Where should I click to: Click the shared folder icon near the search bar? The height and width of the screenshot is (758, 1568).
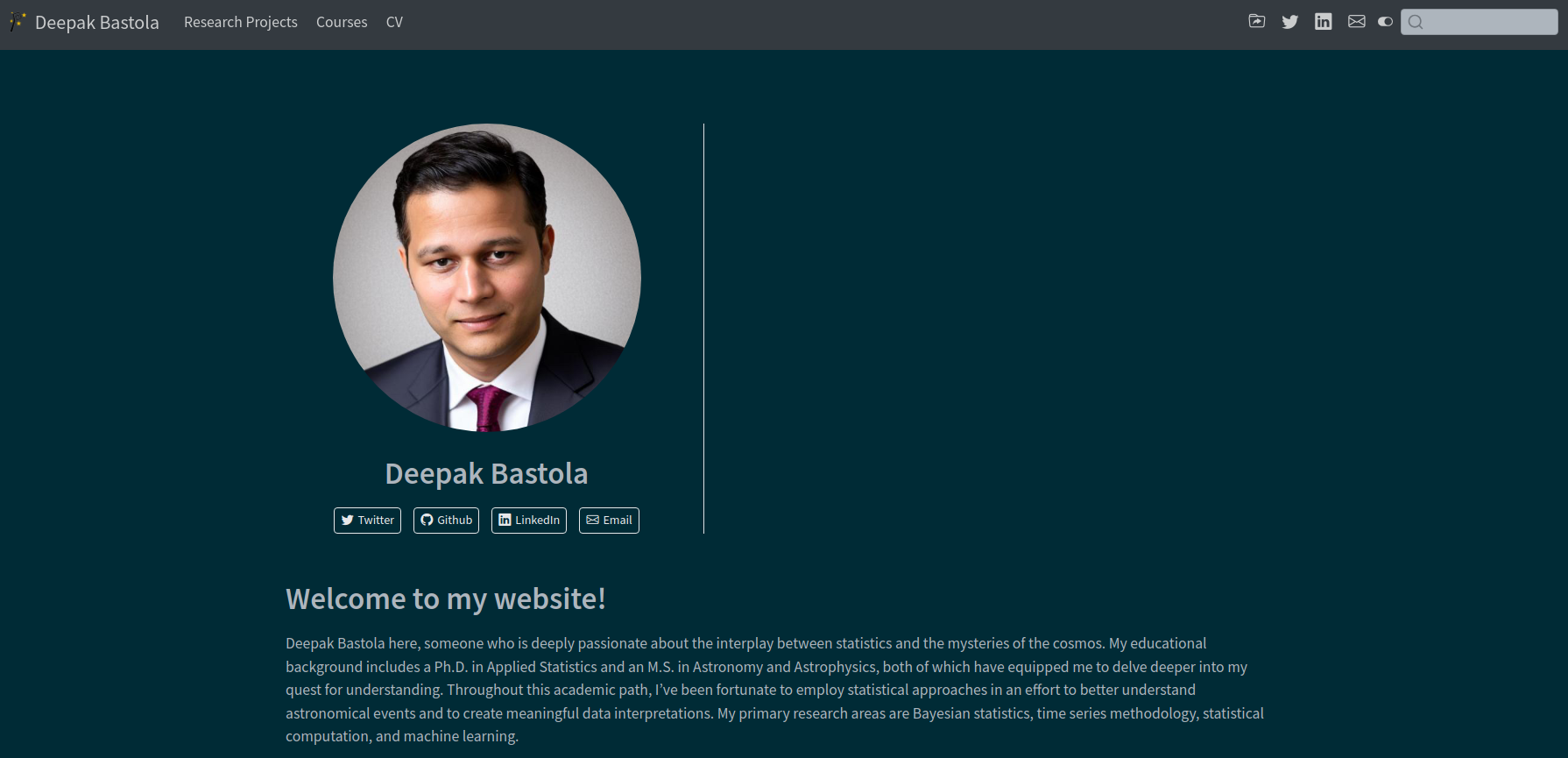1256,21
